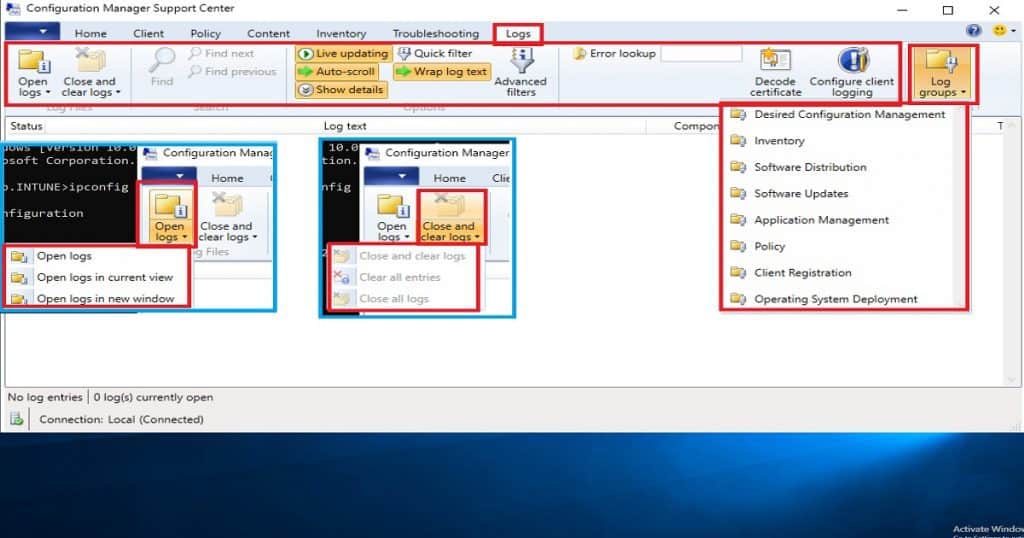Click Find next in the Search group
The image size is (1024, 538).
click(x=221, y=54)
